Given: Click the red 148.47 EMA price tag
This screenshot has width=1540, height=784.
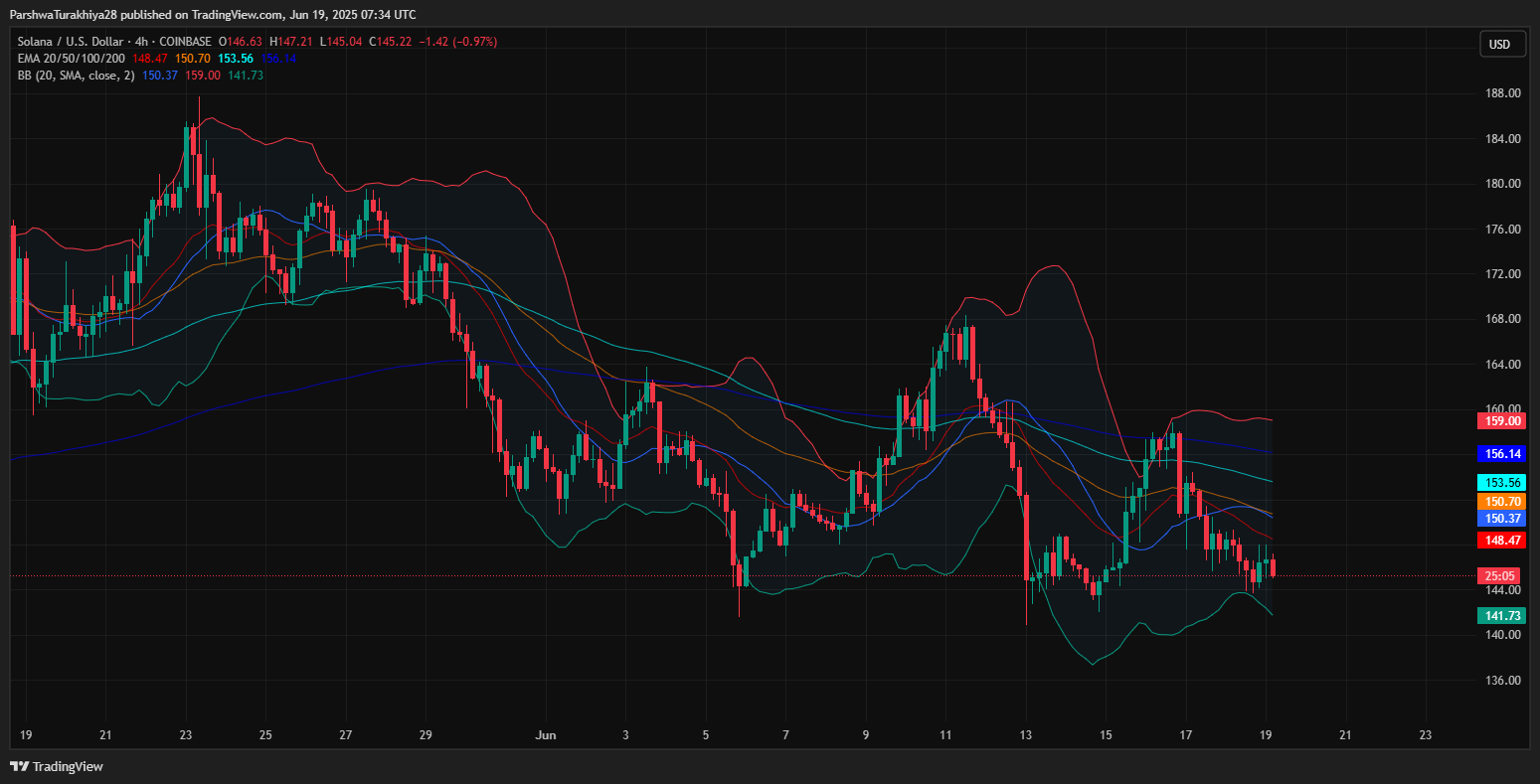Looking at the screenshot, I should tap(1502, 541).
